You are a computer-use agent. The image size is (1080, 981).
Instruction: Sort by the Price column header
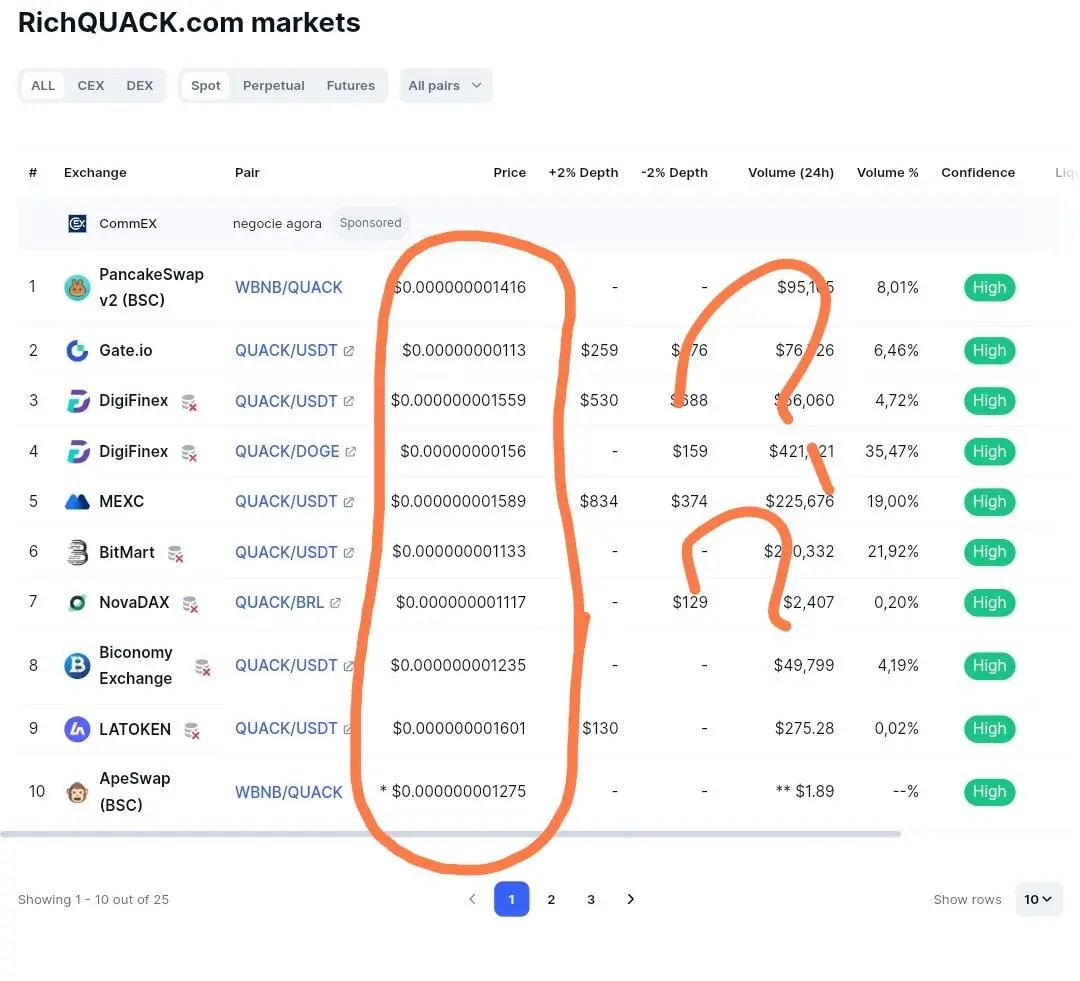[509, 172]
